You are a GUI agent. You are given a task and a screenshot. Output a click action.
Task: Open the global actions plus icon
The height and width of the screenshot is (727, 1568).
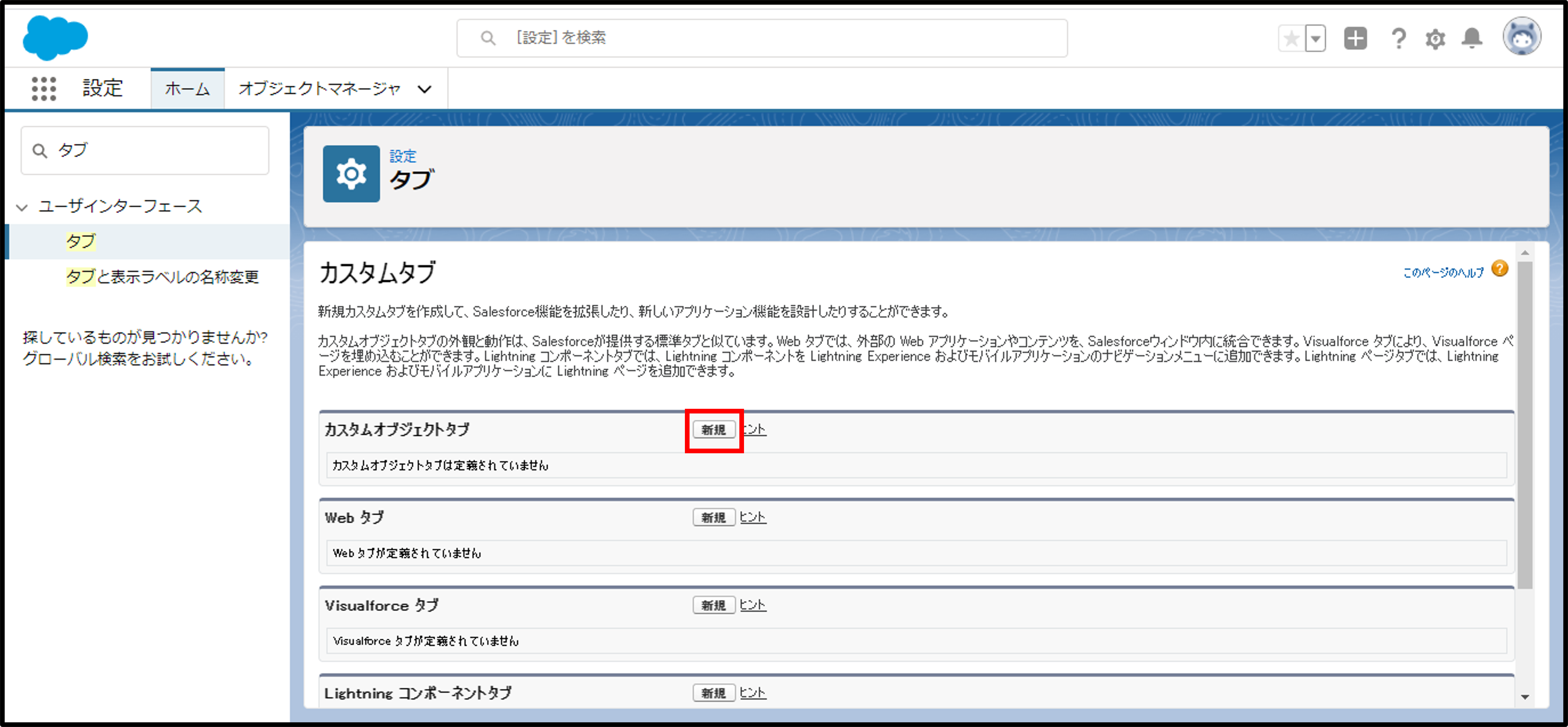point(1355,39)
